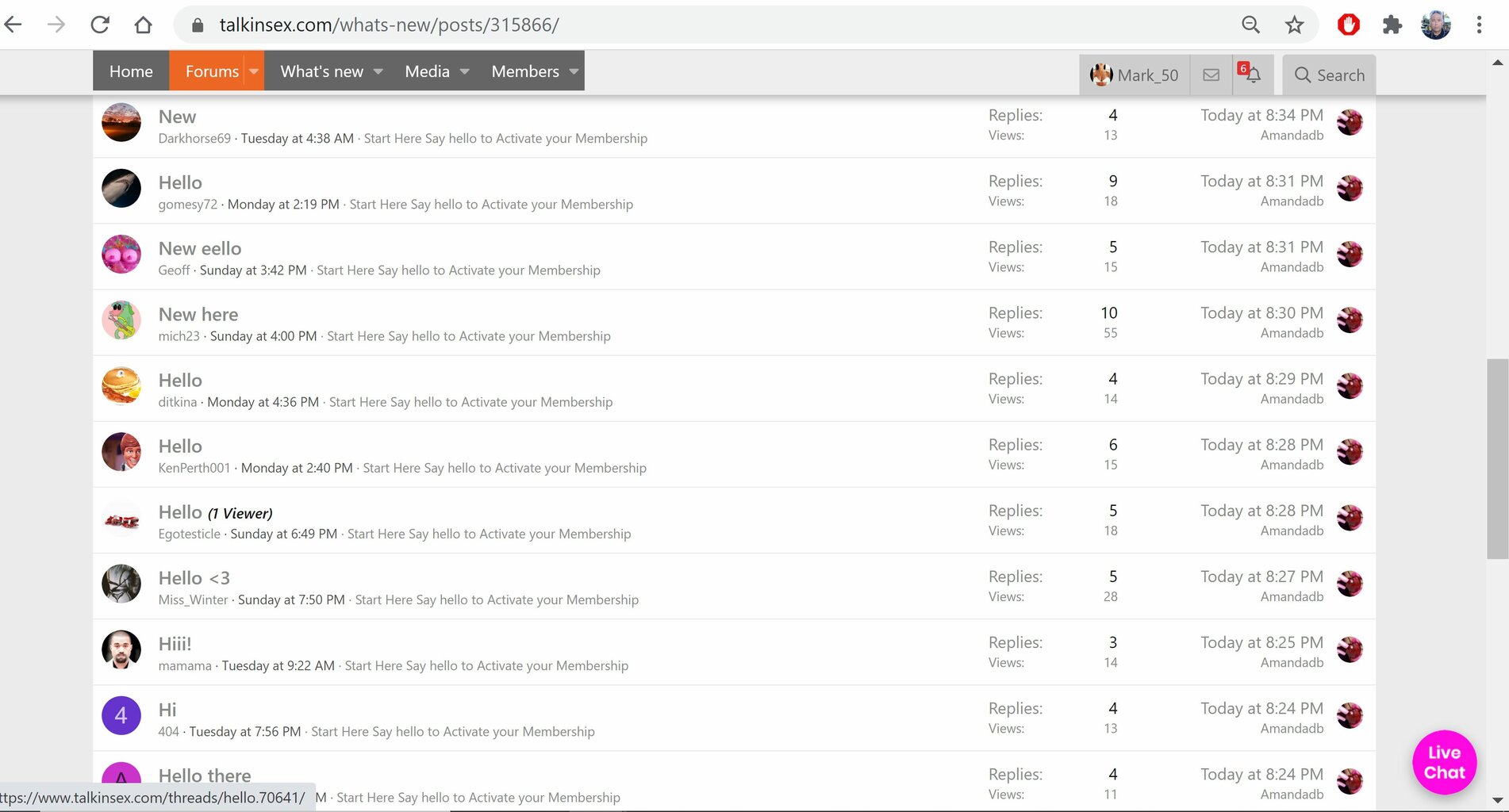
Task: Open the browser extensions puzzle icon
Action: [x=1392, y=25]
